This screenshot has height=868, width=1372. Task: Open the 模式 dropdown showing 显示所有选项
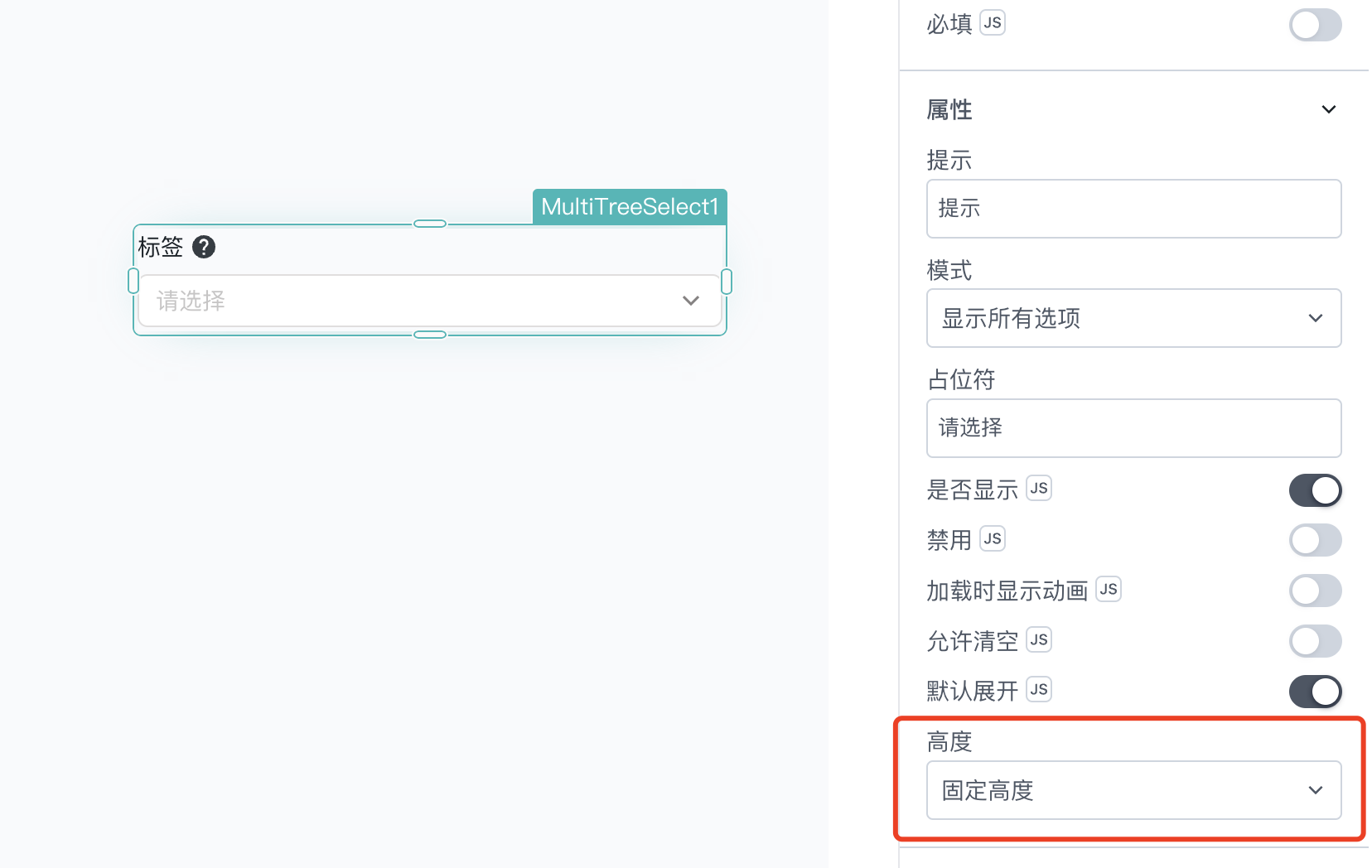coord(1133,318)
